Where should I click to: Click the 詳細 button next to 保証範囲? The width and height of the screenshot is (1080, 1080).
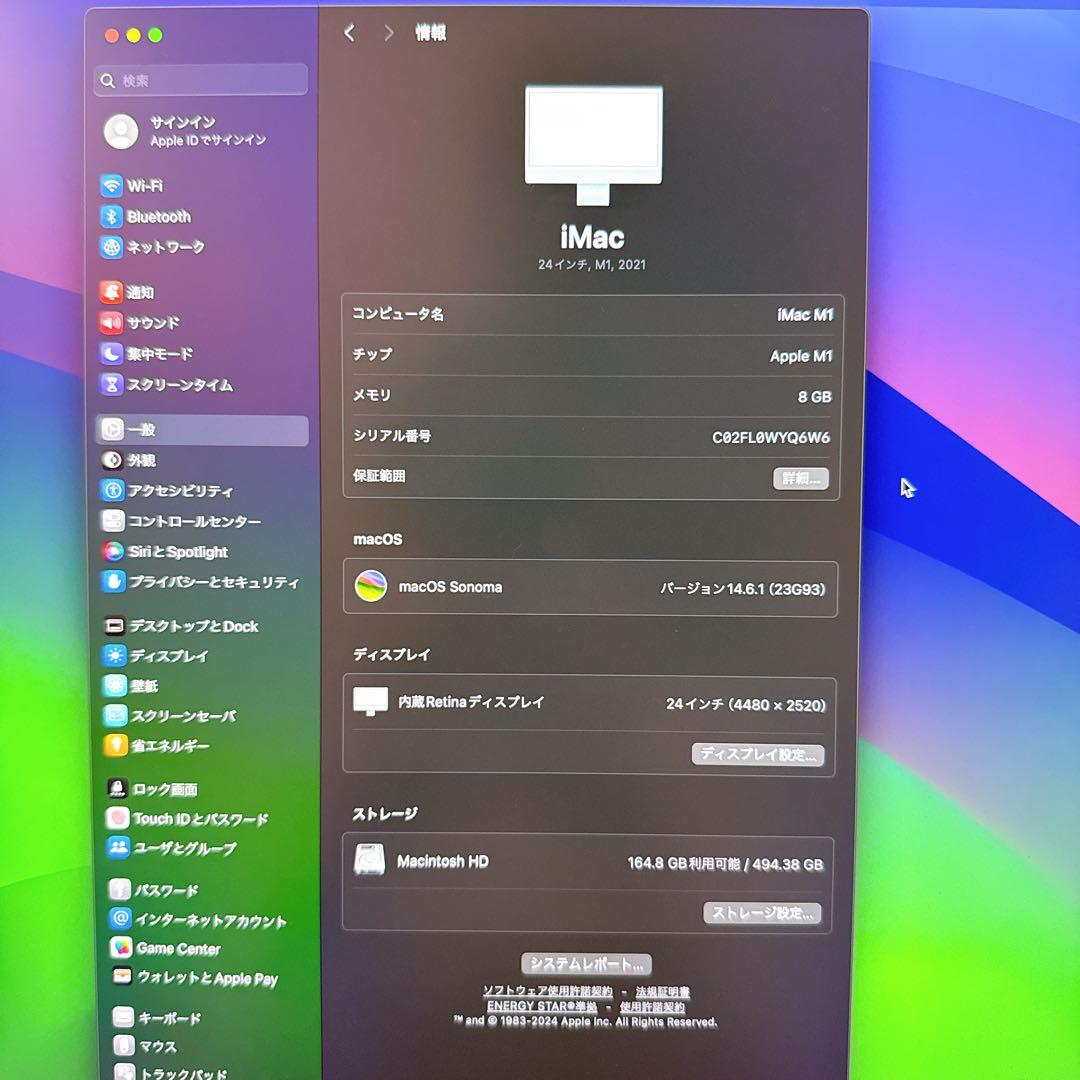(x=800, y=479)
